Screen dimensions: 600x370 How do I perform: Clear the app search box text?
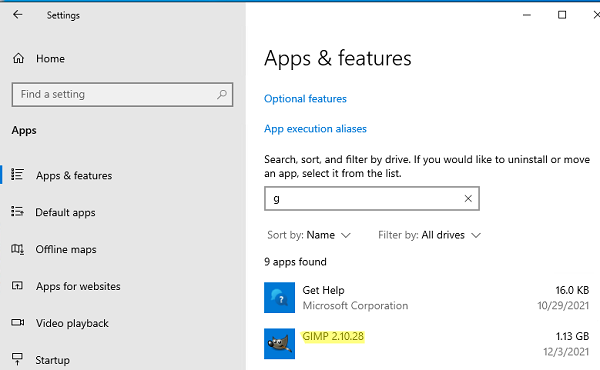click(x=468, y=199)
